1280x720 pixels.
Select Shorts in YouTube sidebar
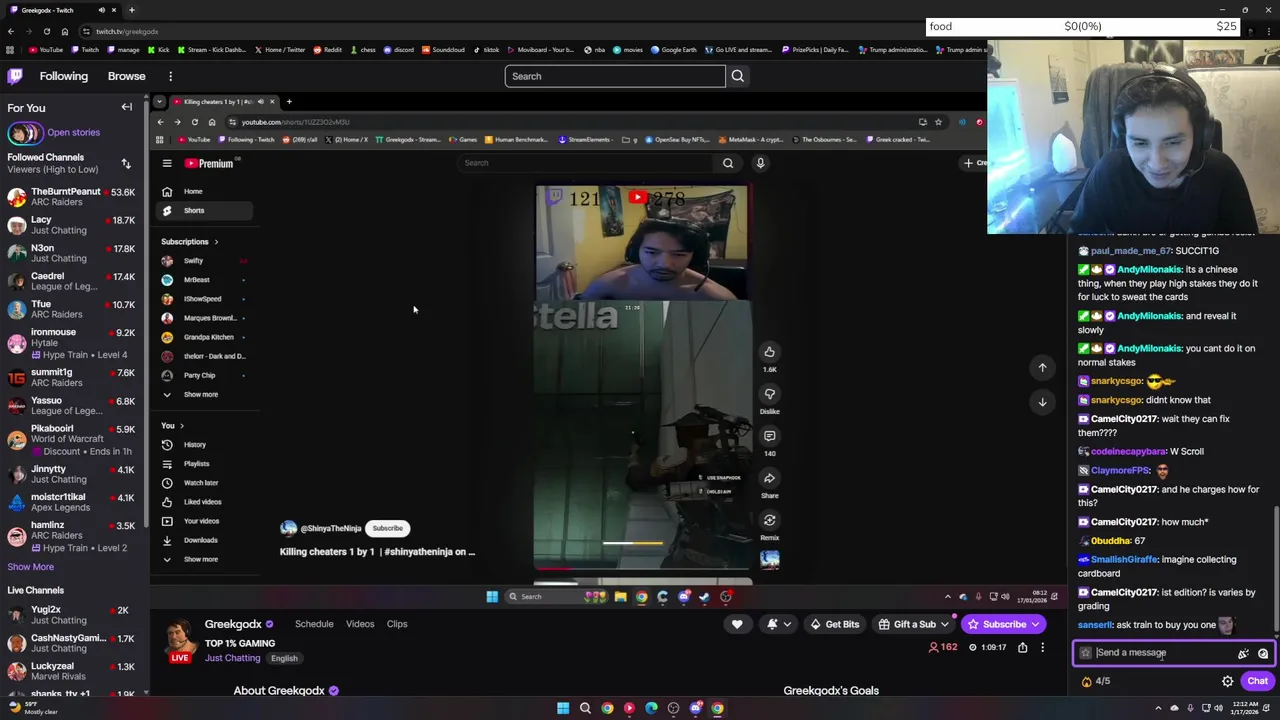click(204, 210)
